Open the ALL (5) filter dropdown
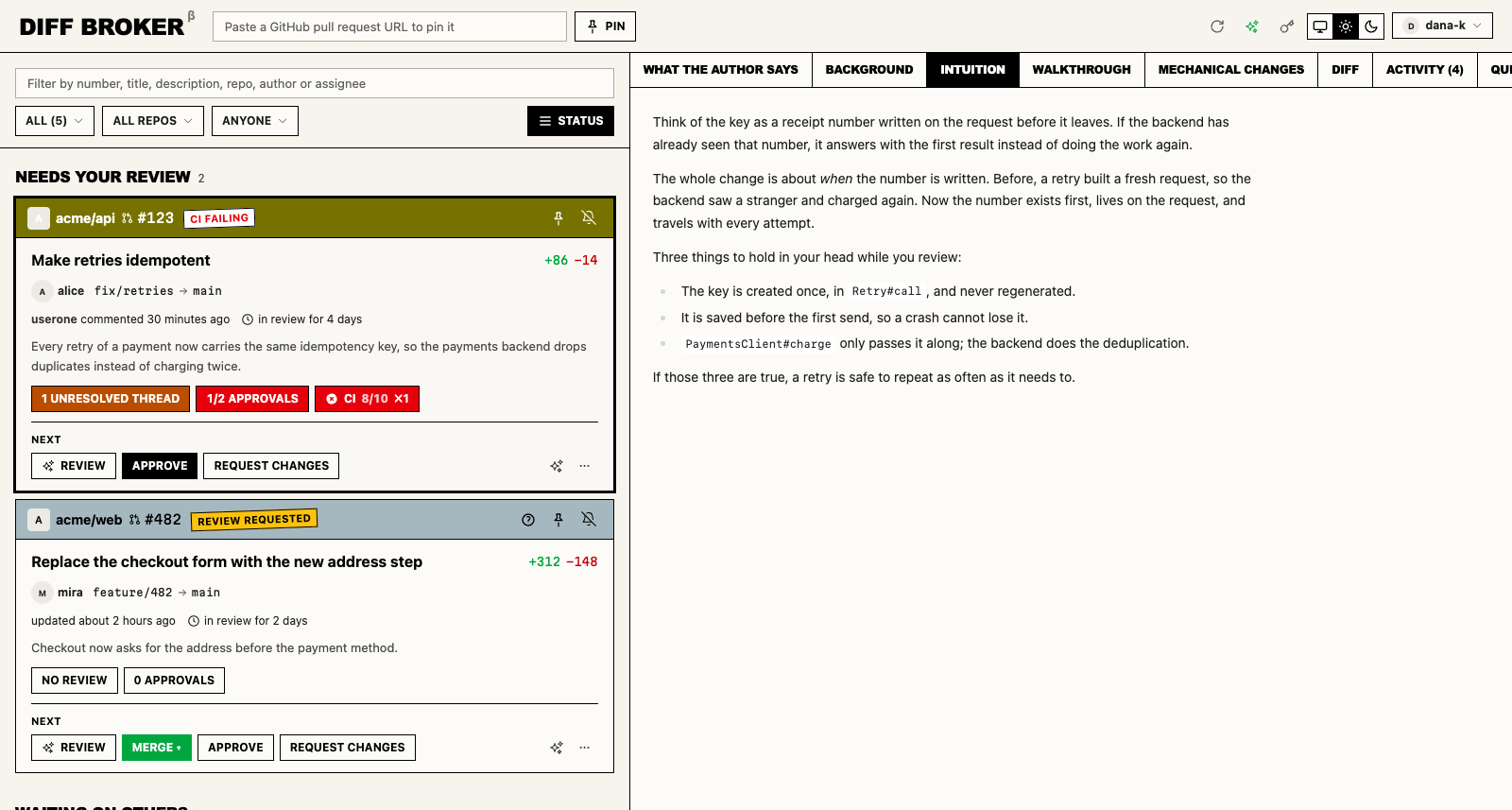This screenshot has width=1512, height=810. click(55, 121)
